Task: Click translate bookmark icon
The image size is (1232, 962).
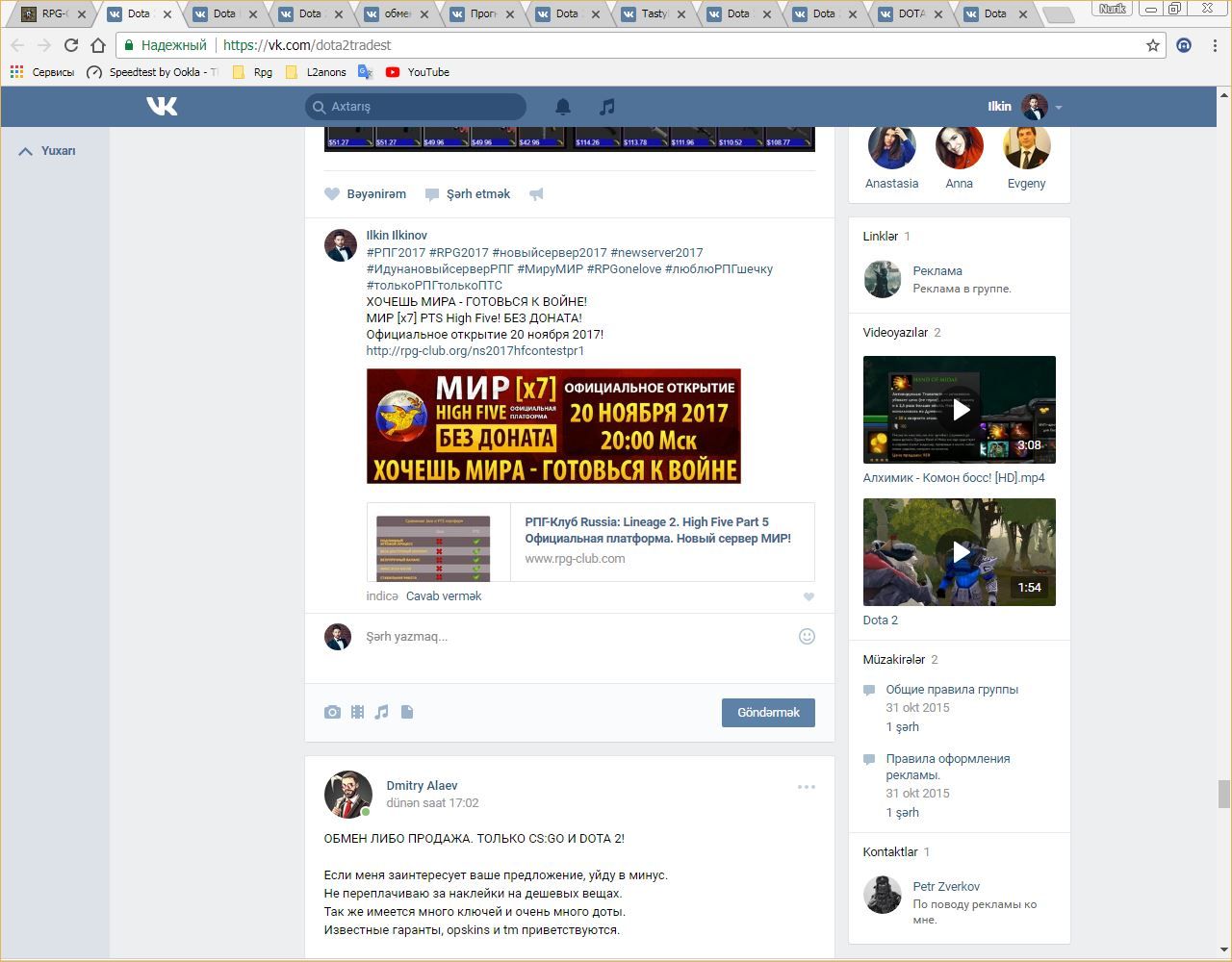Action: coord(365,72)
